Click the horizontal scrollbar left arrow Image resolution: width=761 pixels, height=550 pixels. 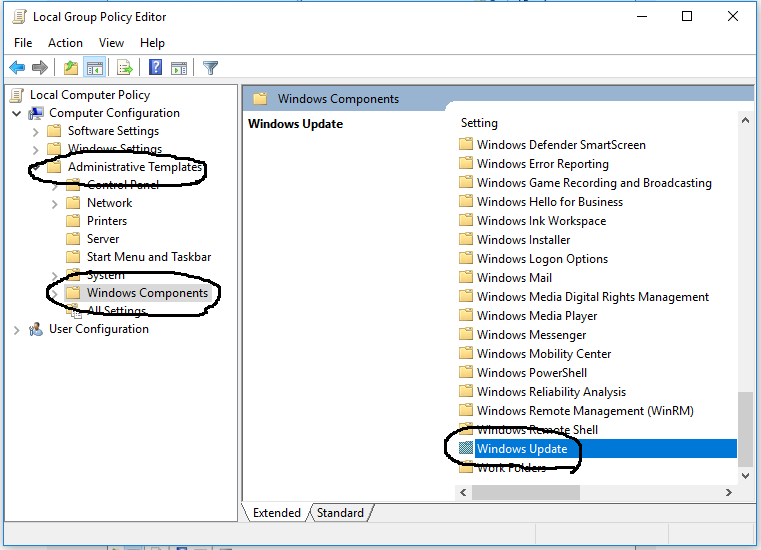point(463,492)
